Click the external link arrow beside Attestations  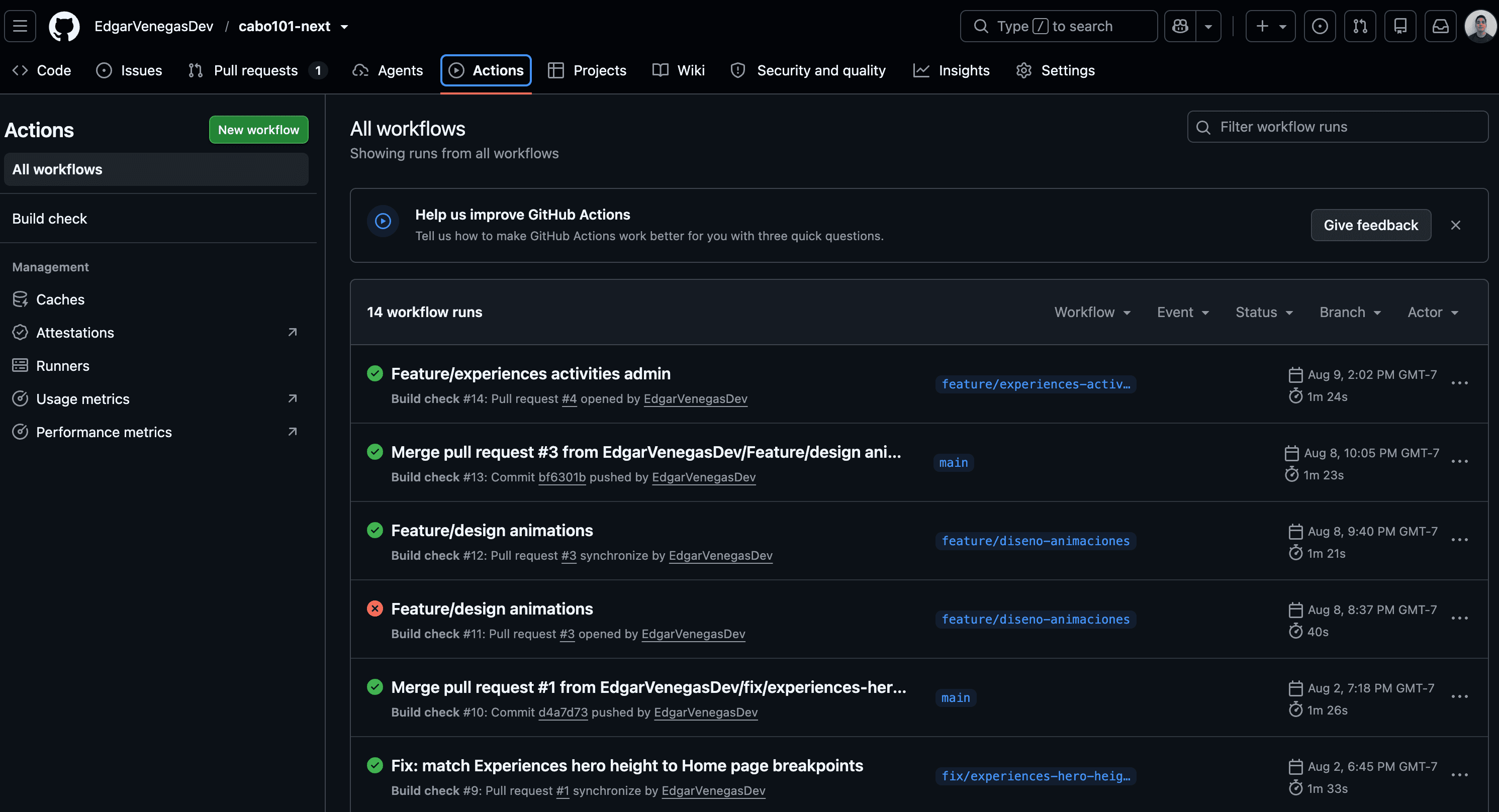tap(293, 332)
